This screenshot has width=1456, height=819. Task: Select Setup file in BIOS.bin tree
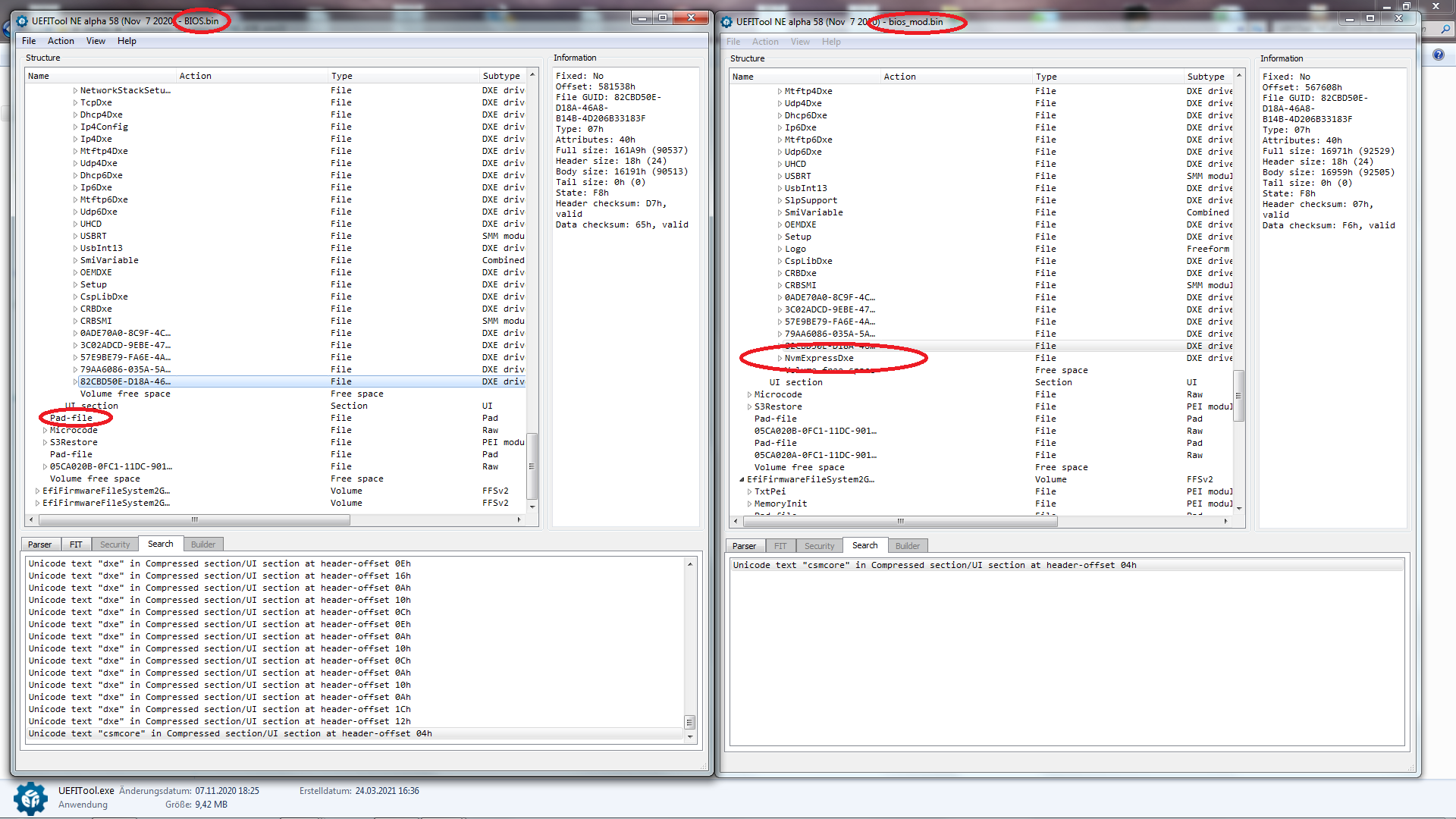pos(93,284)
